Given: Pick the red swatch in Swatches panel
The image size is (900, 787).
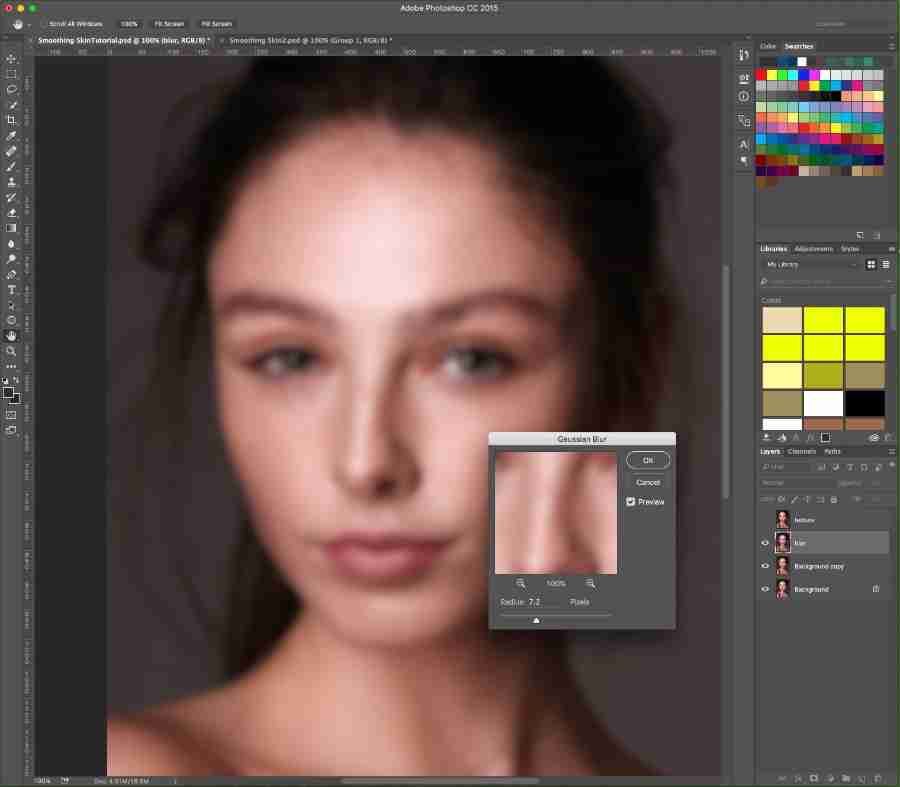Looking at the screenshot, I should point(761,75).
